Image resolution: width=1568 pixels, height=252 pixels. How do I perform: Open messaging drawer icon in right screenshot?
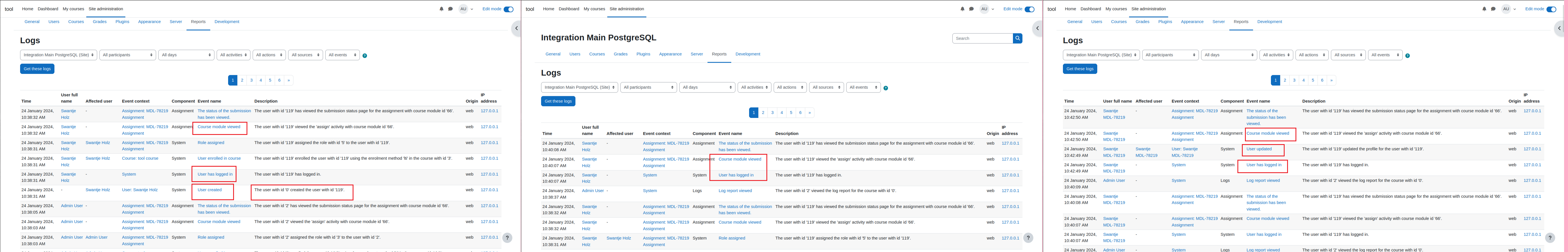[1493, 9]
